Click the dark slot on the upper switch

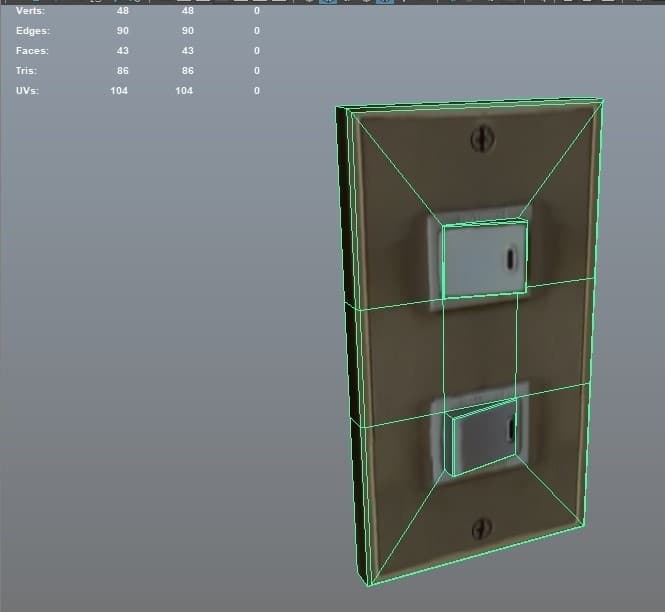pos(513,258)
